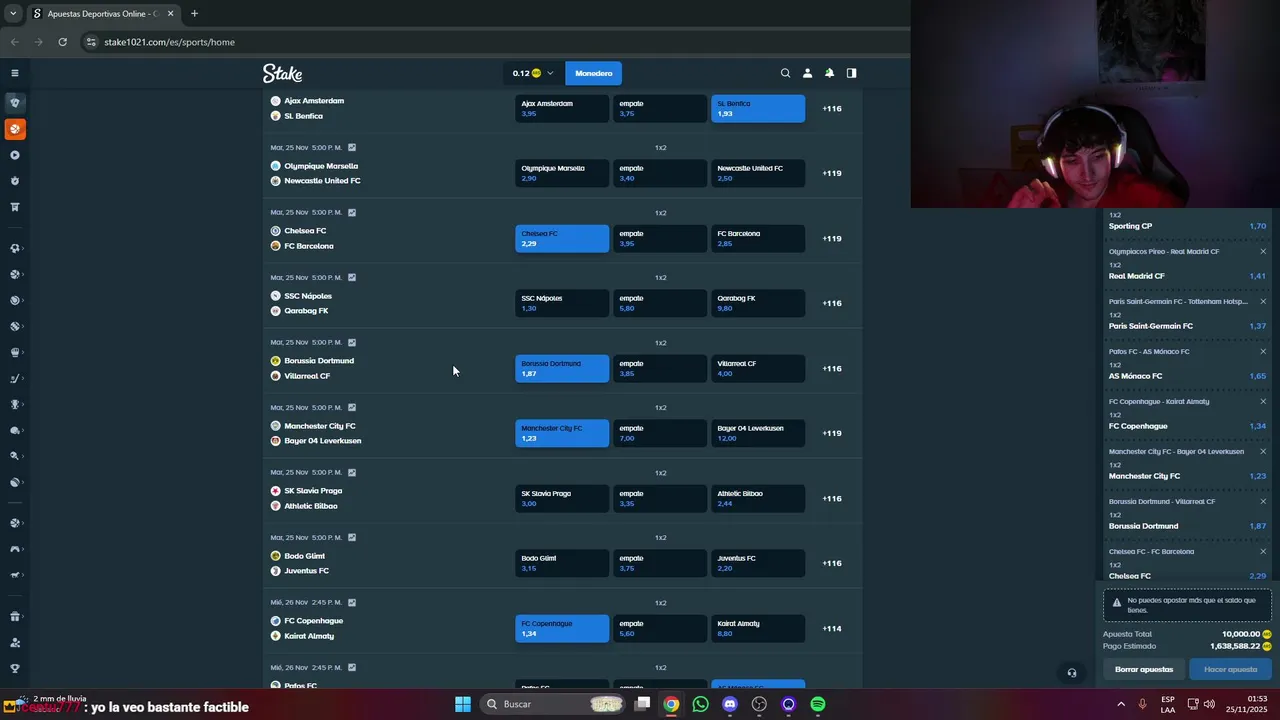Open a new Chrome tab
The width and height of the screenshot is (1280, 720).
click(194, 14)
